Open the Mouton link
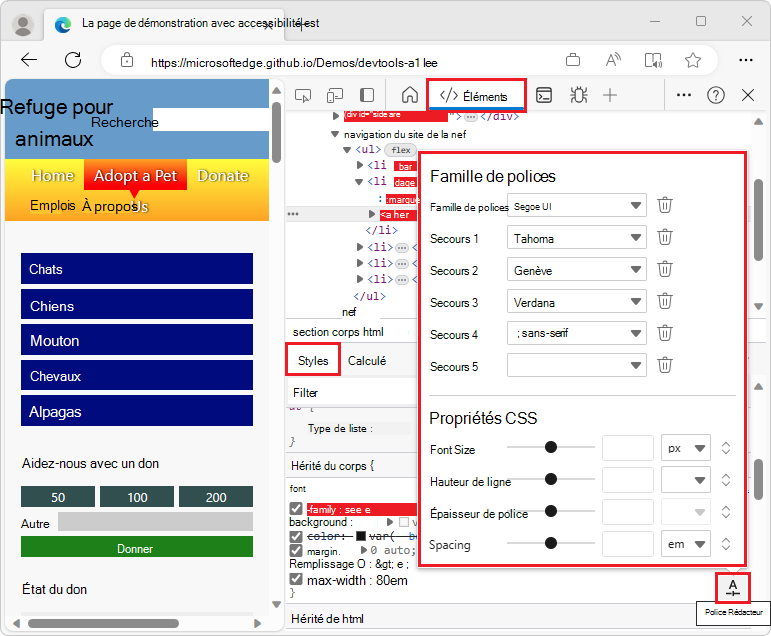Image resolution: width=771 pixels, height=636 pixels. click(x=137, y=340)
